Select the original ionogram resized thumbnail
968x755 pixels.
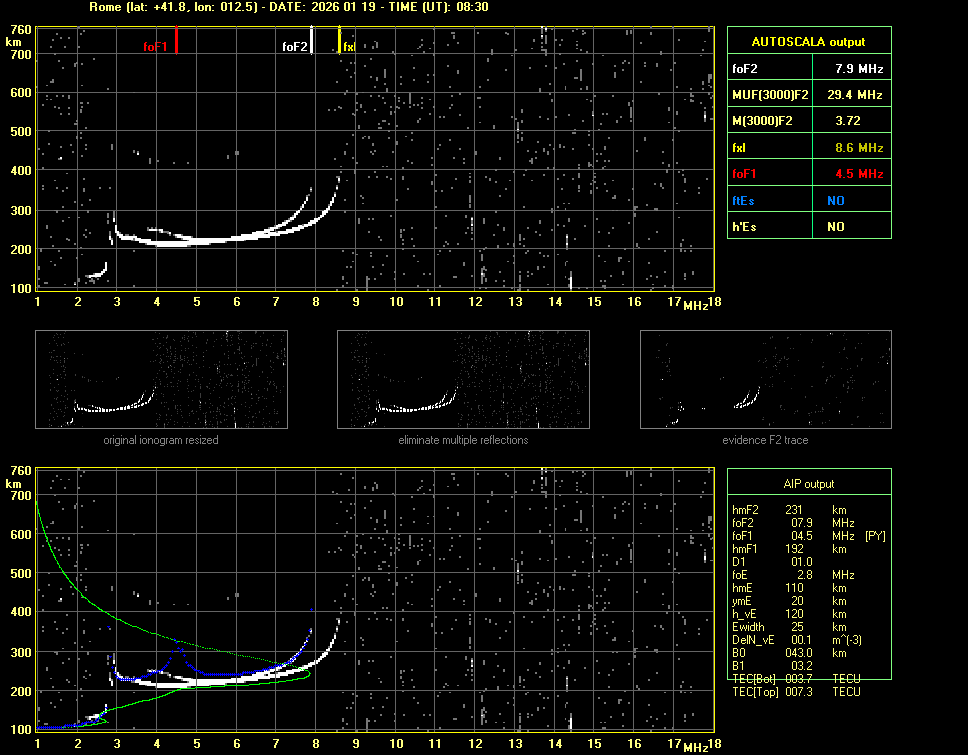[161, 379]
